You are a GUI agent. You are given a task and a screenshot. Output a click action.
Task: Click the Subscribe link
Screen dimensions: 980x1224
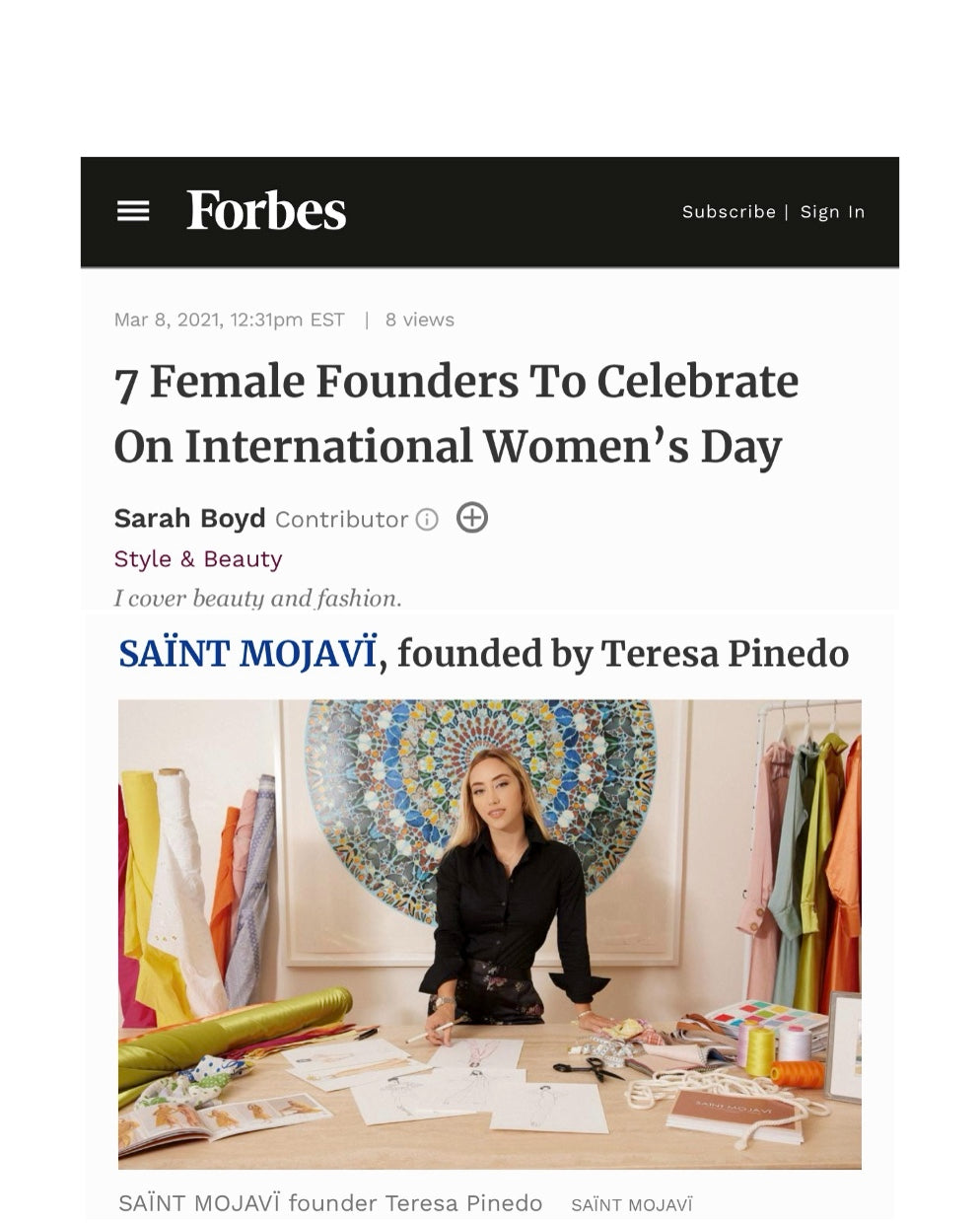pyautogui.click(x=729, y=212)
